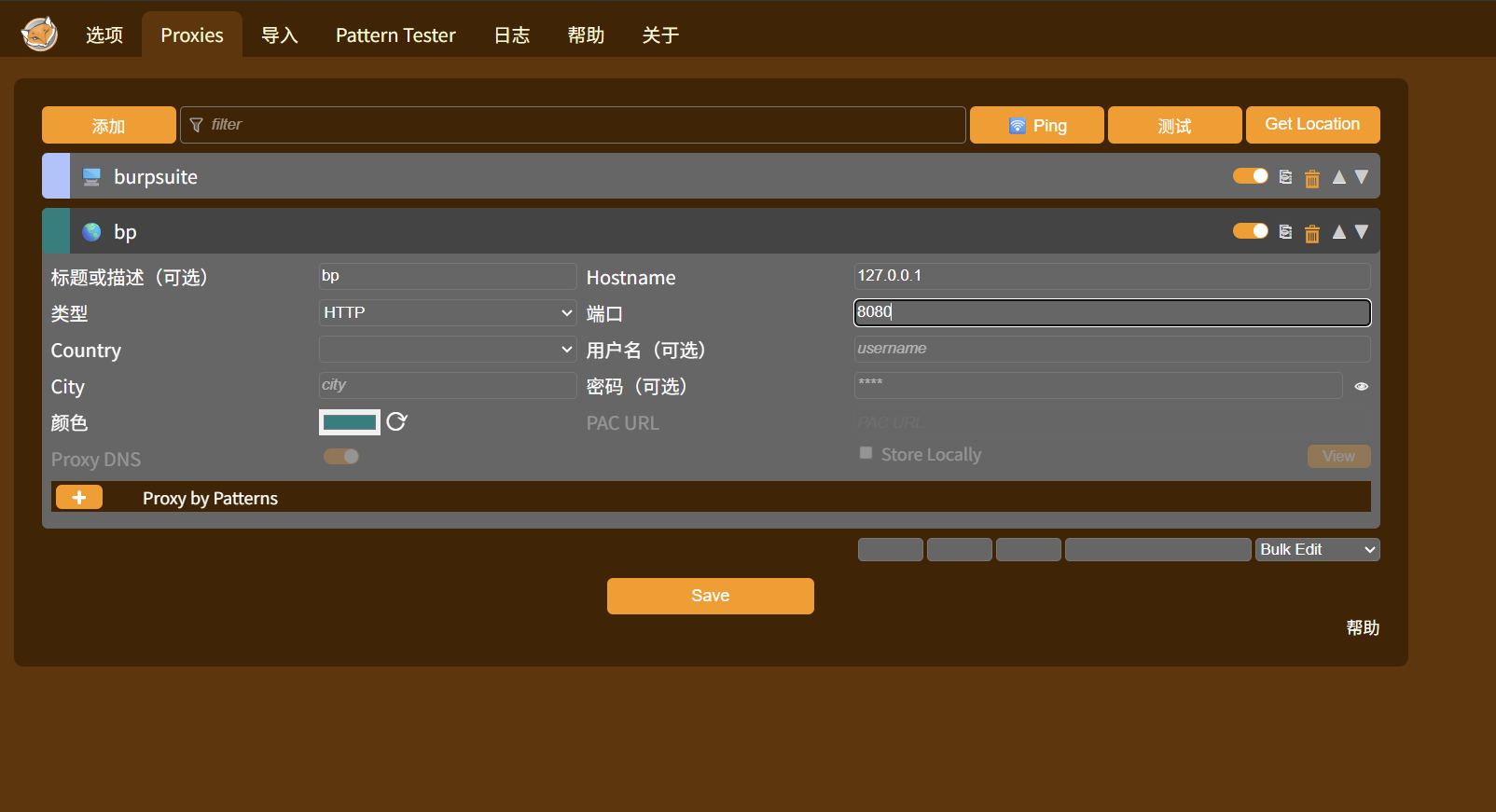The image size is (1496, 812).
Task: Open the teal color picker swatch
Action: pos(350,422)
